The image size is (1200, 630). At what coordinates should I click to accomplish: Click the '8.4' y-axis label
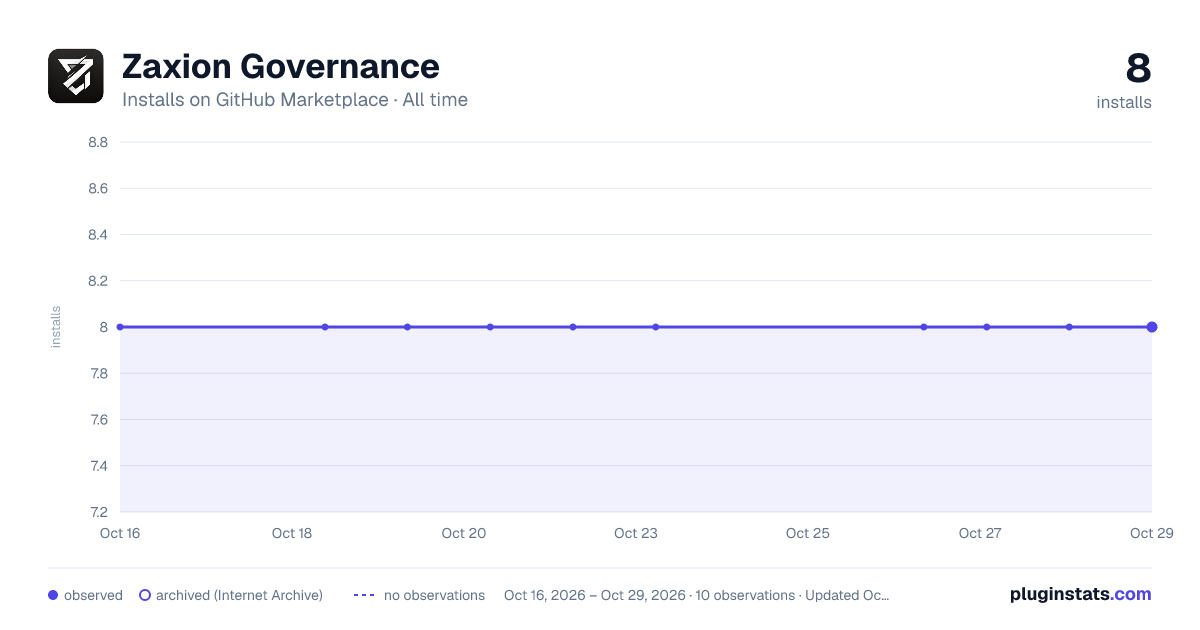(x=98, y=235)
